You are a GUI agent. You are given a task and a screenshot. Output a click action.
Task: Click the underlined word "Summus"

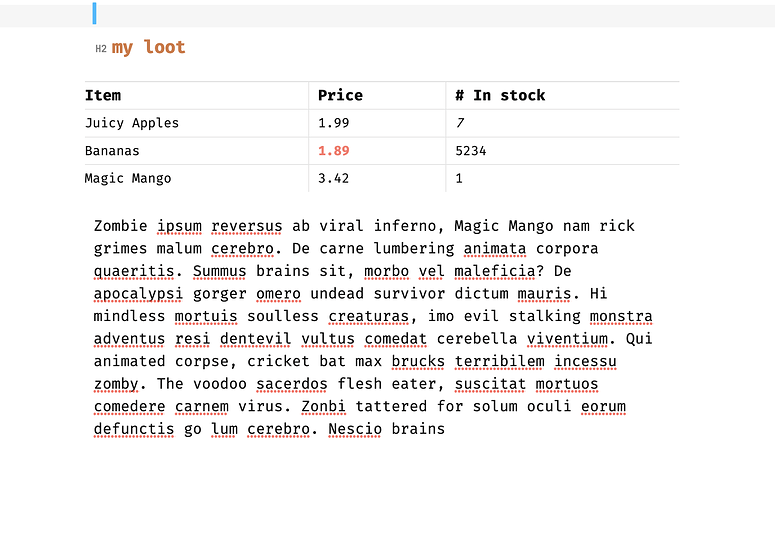pyautogui.click(x=220, y=271)
